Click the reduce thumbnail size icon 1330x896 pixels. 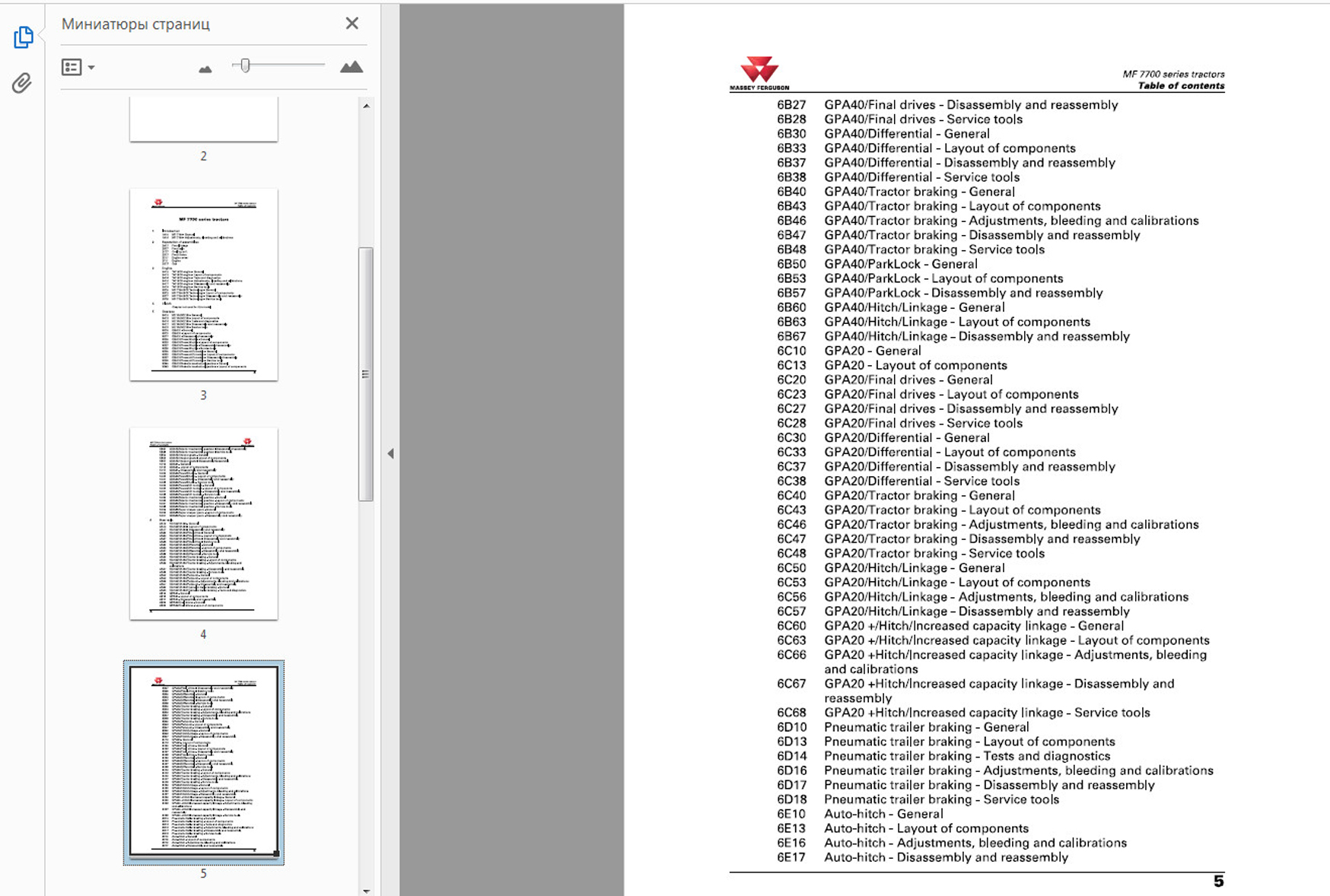click(x=205, y=69)
